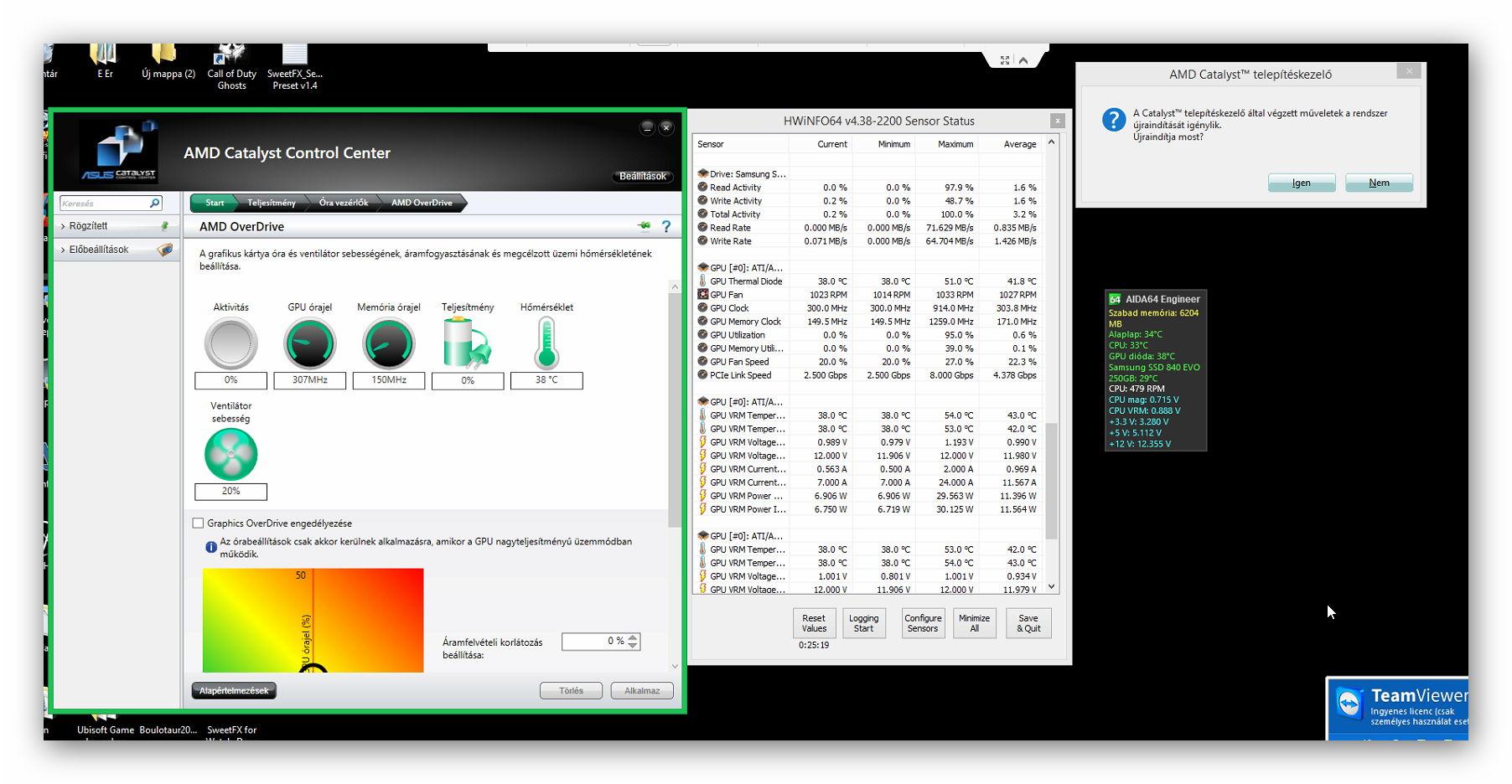Sort by the Maximum column header
This screenshot has height=784, width=1512.
coord(946,144)
